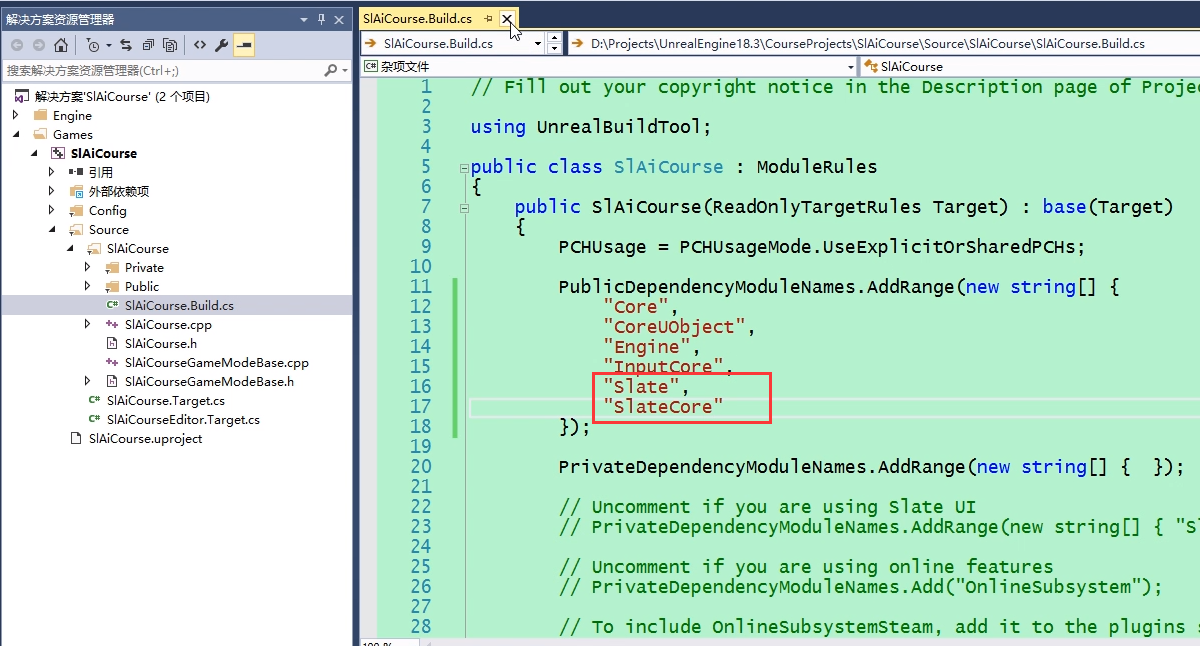This screenshot has width=1200, height=646.
Task: Select the Config folder item
Action: 108,210
